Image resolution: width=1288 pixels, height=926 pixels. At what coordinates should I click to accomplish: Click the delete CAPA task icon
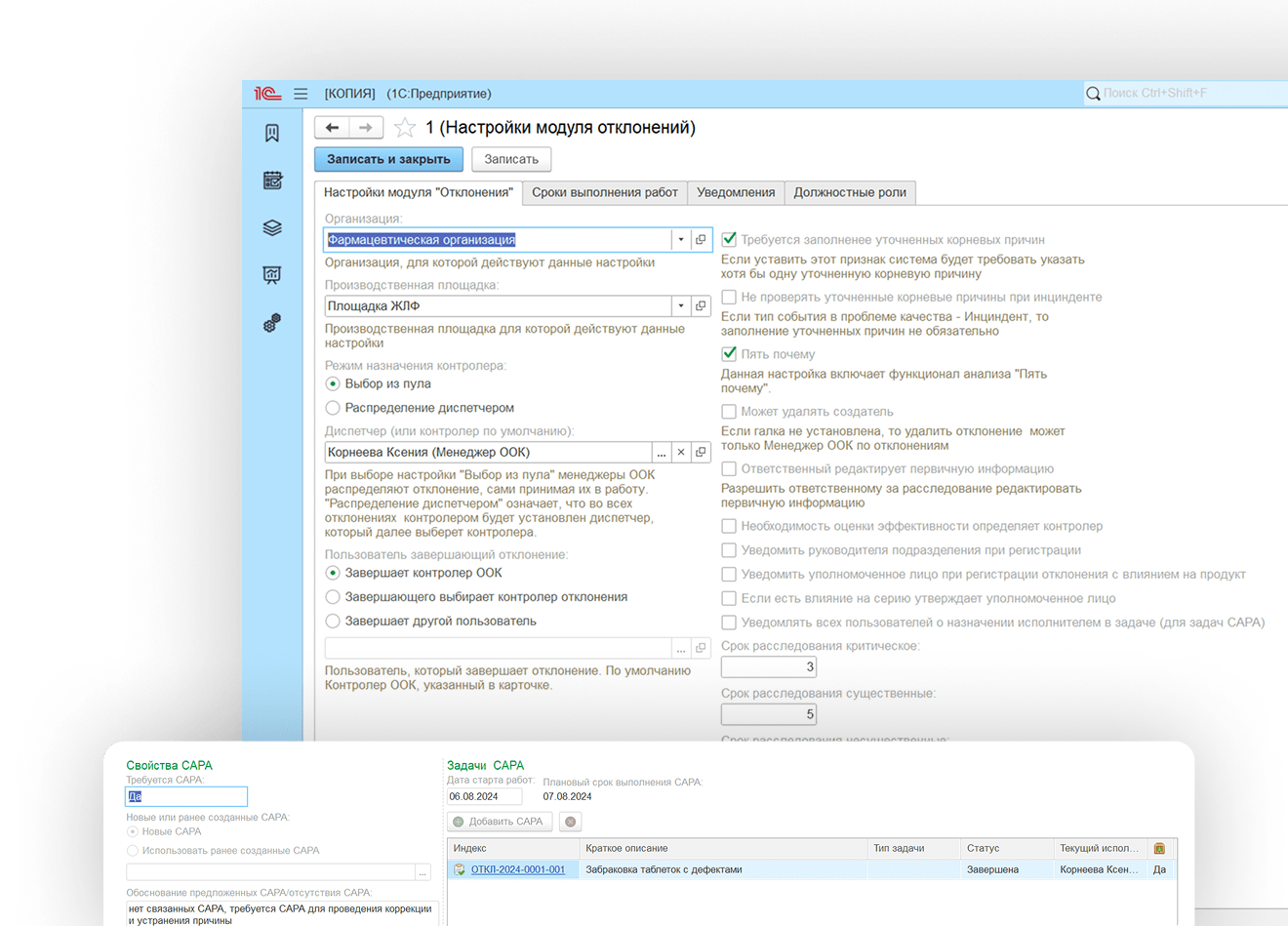571,822
